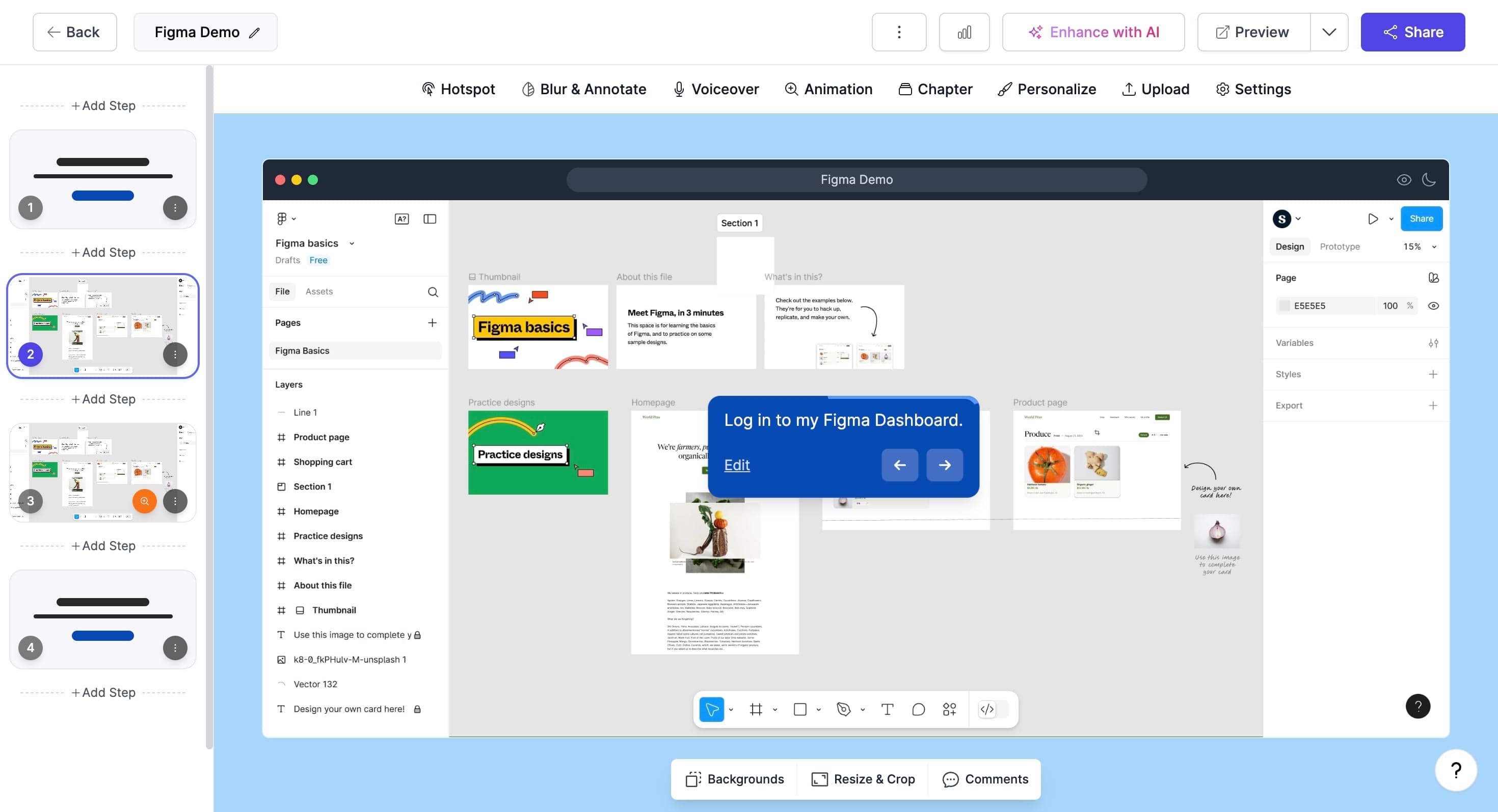Open the variables settings sliders icon
This screenshot has height=812, width=1498.
pos(1433,343)
